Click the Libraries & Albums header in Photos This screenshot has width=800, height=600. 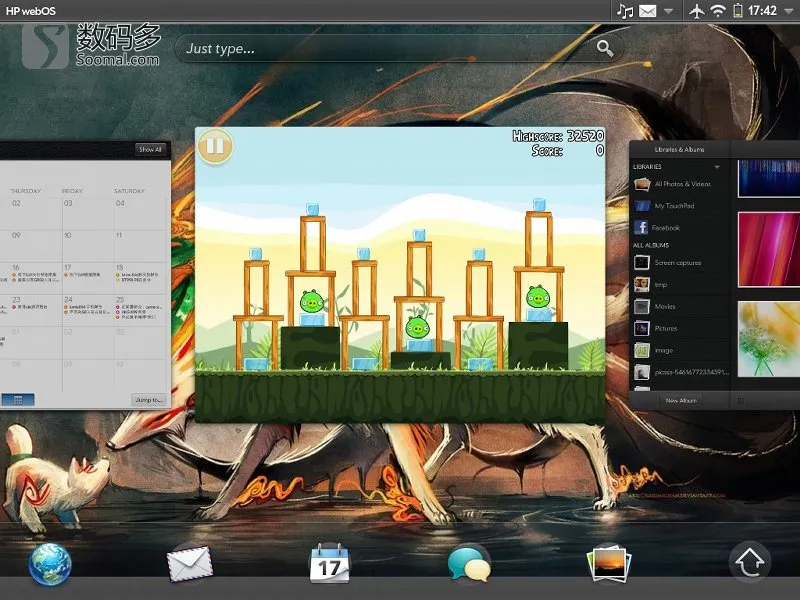[680, 149]
